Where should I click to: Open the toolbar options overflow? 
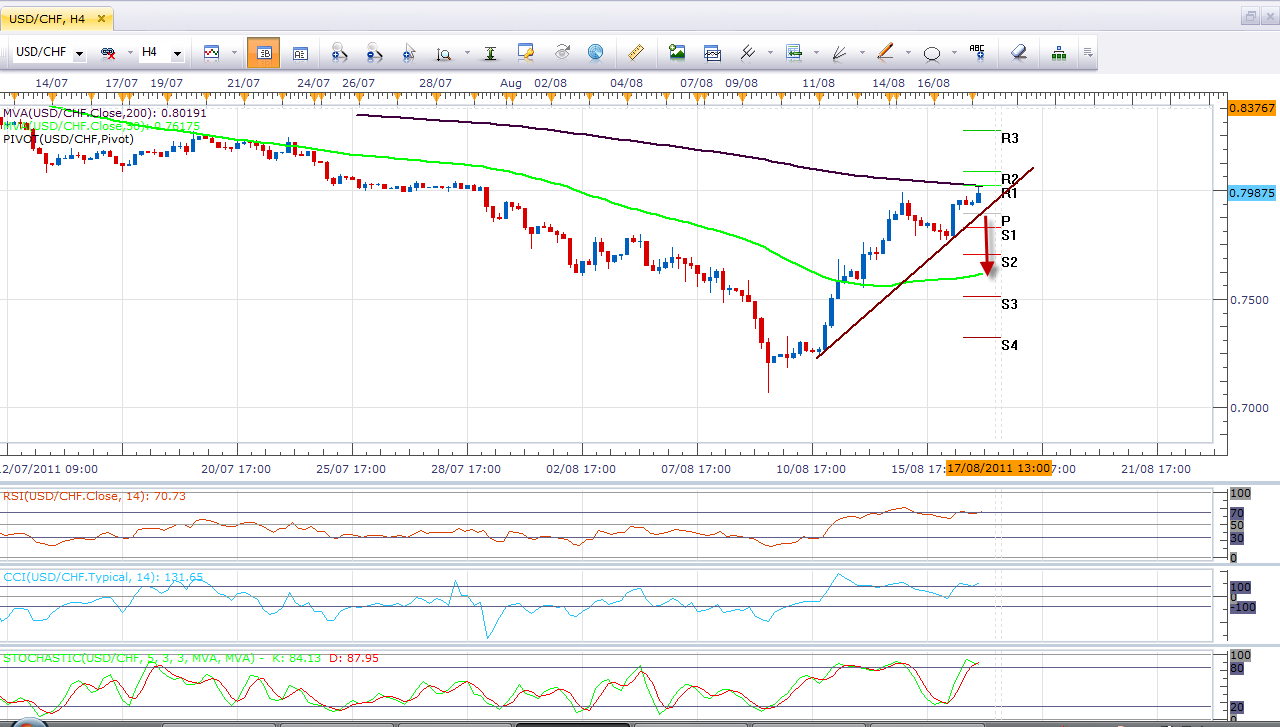click(1087, 52)
